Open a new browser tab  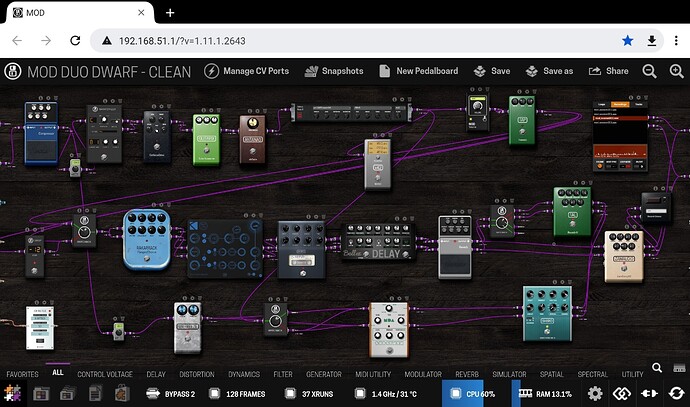170,13
